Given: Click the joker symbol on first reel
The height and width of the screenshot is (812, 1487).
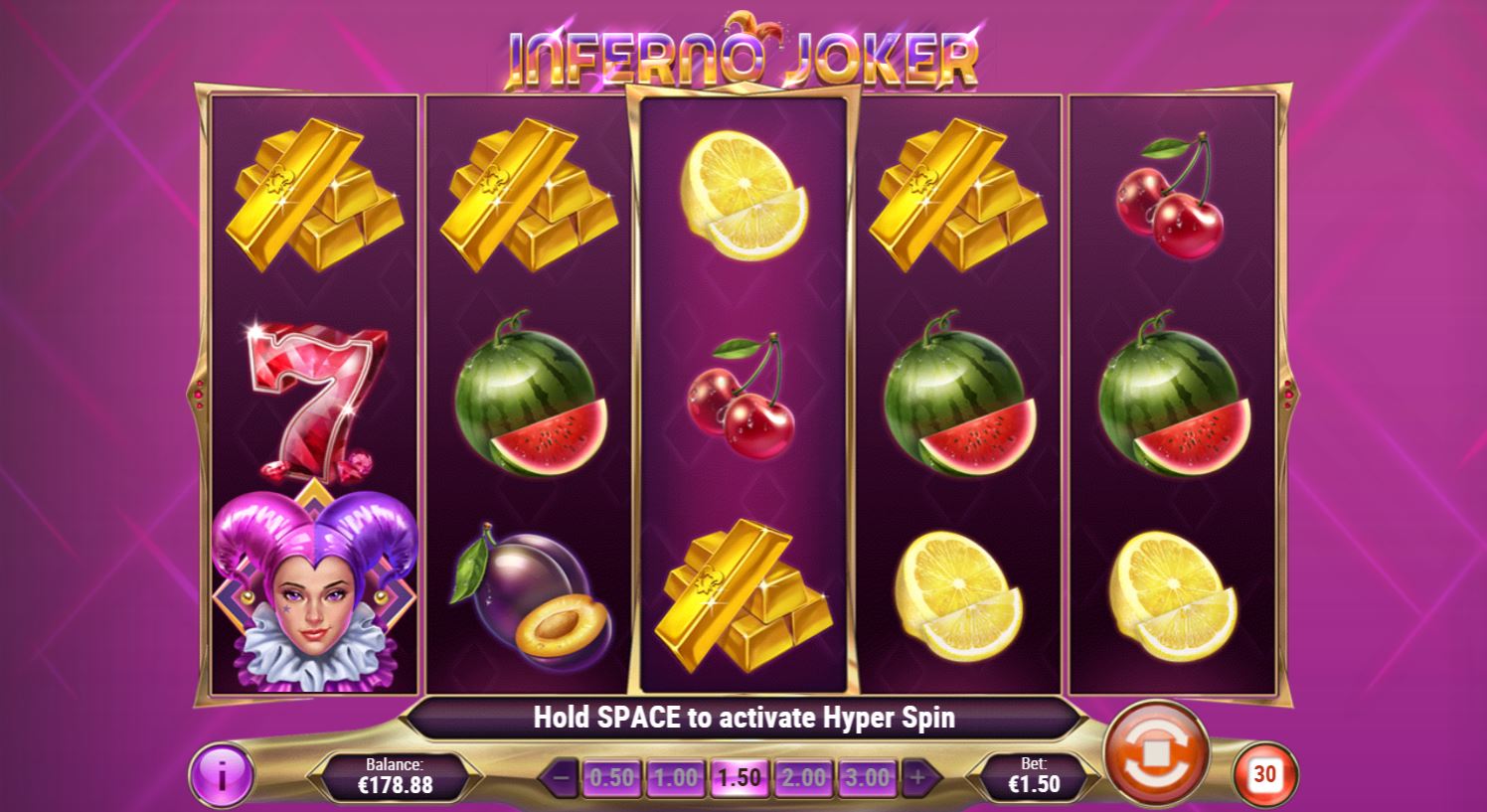Looking at the screenshot, I should tap(314, 589).
